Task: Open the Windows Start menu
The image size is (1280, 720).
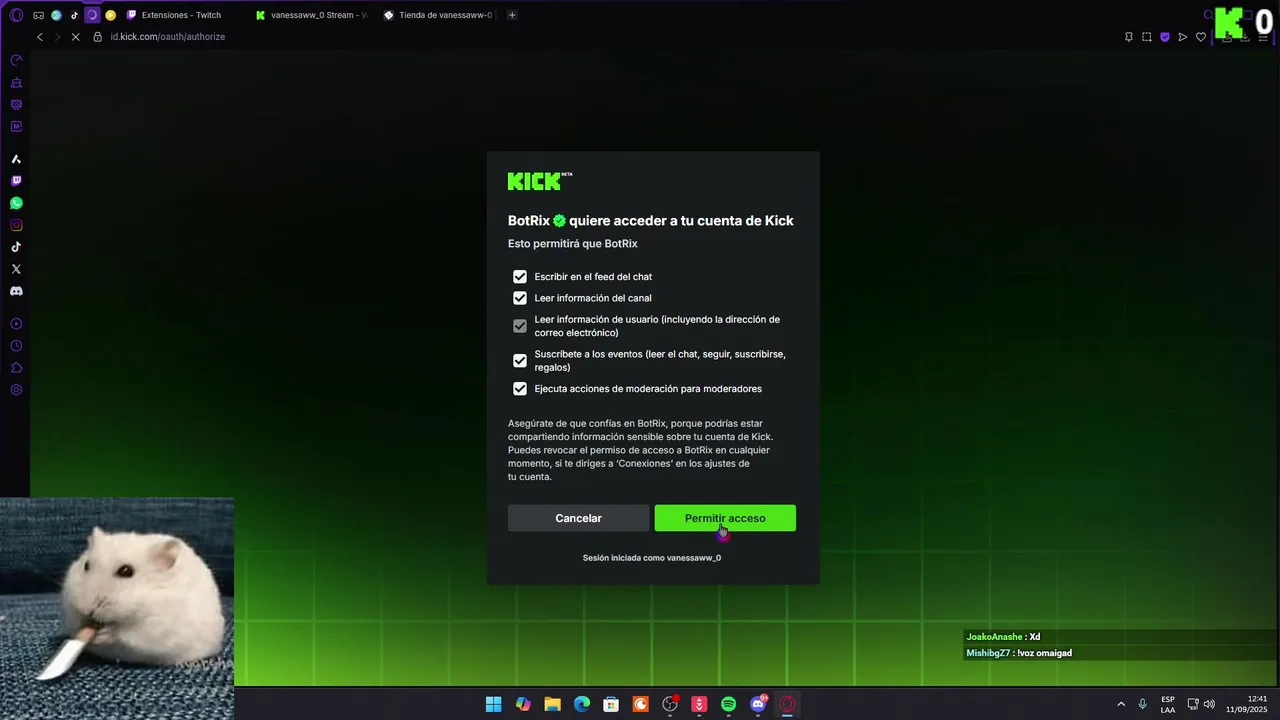Action: point(494,704)
